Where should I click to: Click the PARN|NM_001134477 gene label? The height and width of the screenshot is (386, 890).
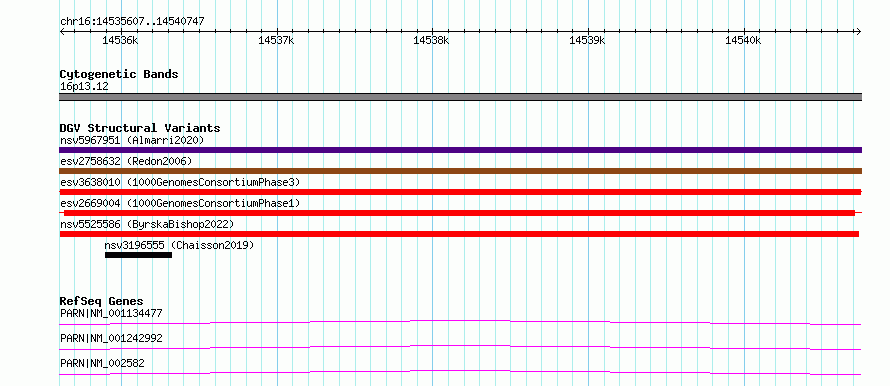111,313
